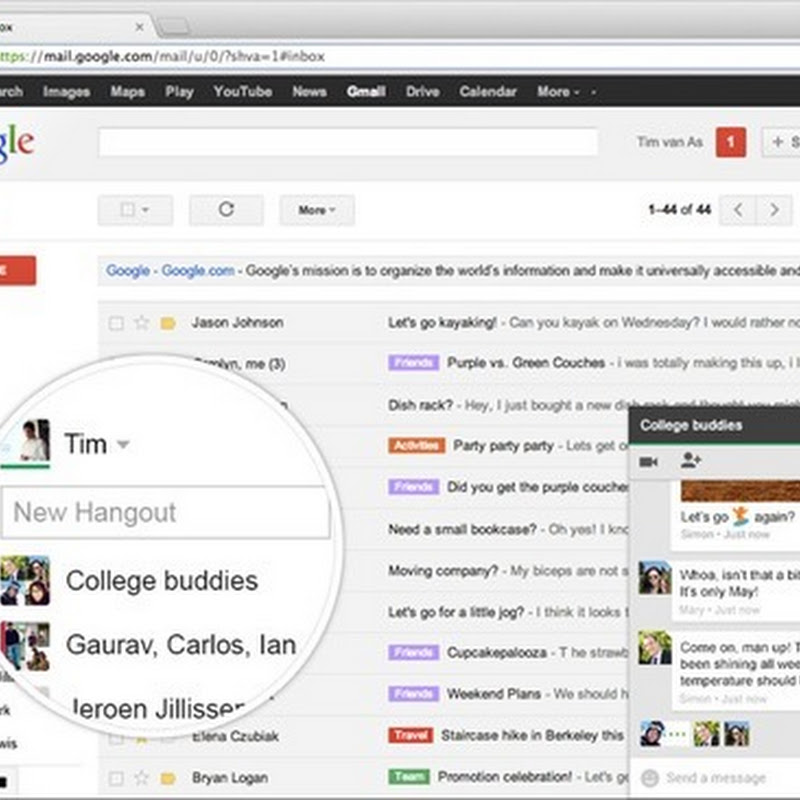Click the New Hangout input field

point(165,512)
